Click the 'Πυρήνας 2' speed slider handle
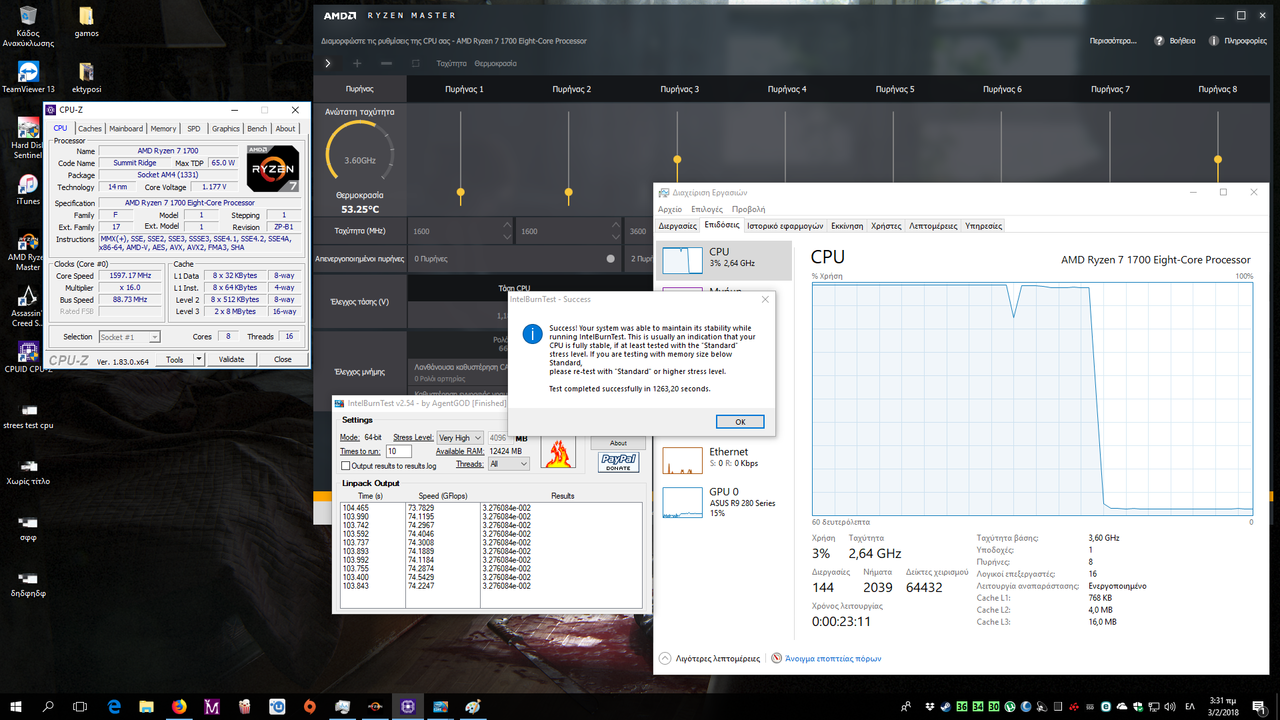The height and width of the screenshot is (720, 1280). 569,191
